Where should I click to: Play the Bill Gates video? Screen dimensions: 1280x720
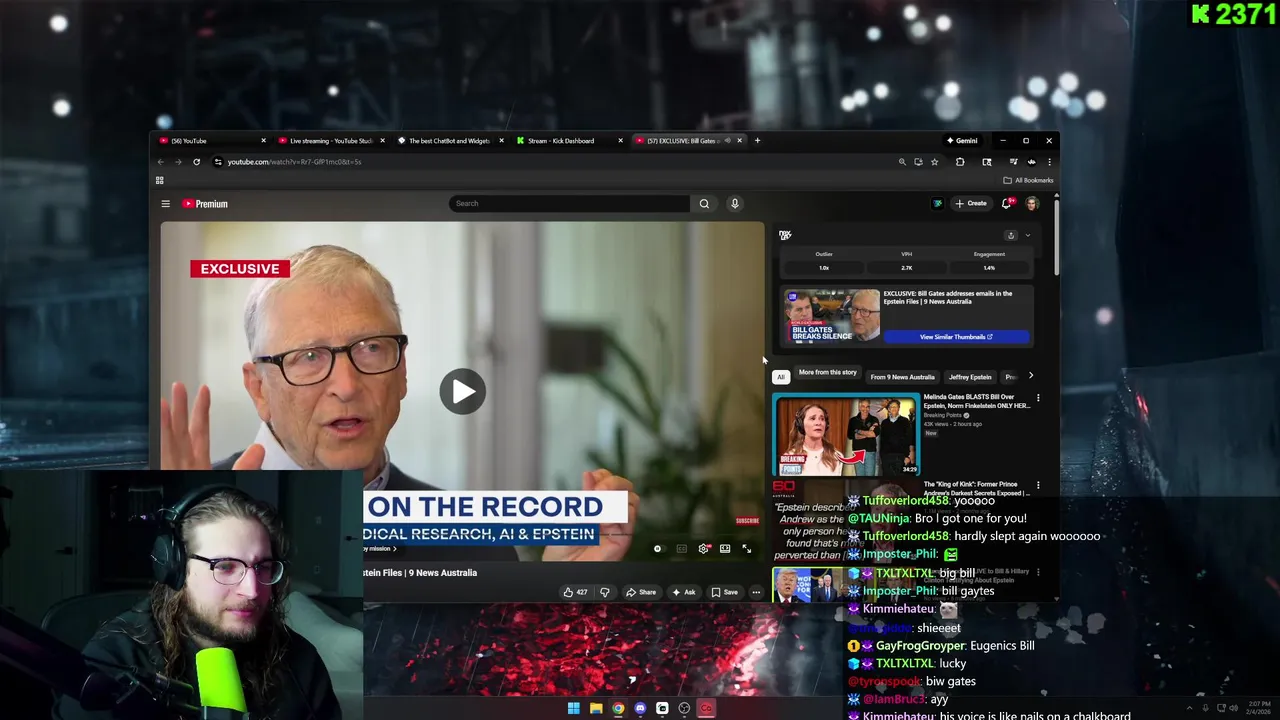point(462,392)
